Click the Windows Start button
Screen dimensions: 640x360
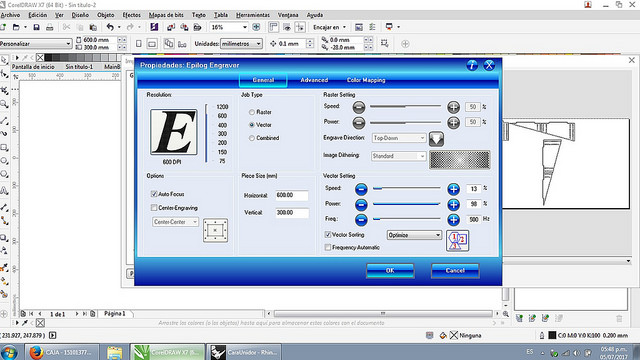point(10,352)
